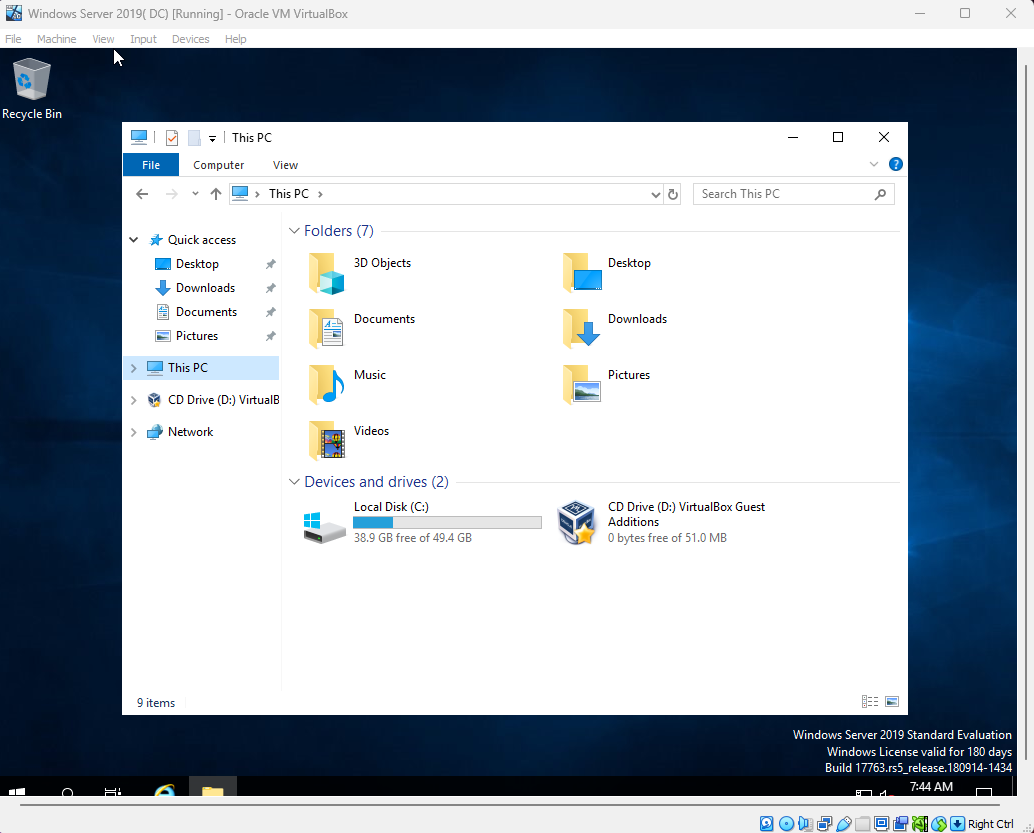Screen dimensions: 1034x833
Task: Click the Properties quick access toolbar icon
Action: tap(172, 138)
